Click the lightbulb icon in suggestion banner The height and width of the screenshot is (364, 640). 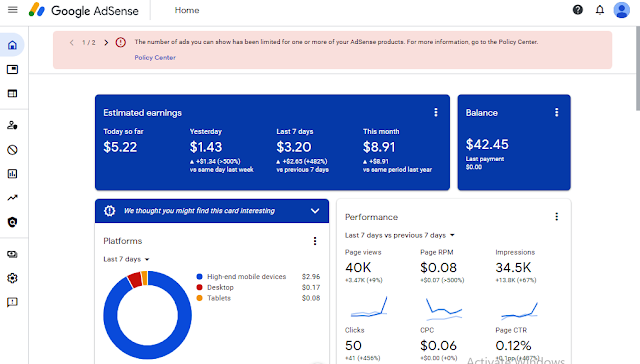[109, 211]
